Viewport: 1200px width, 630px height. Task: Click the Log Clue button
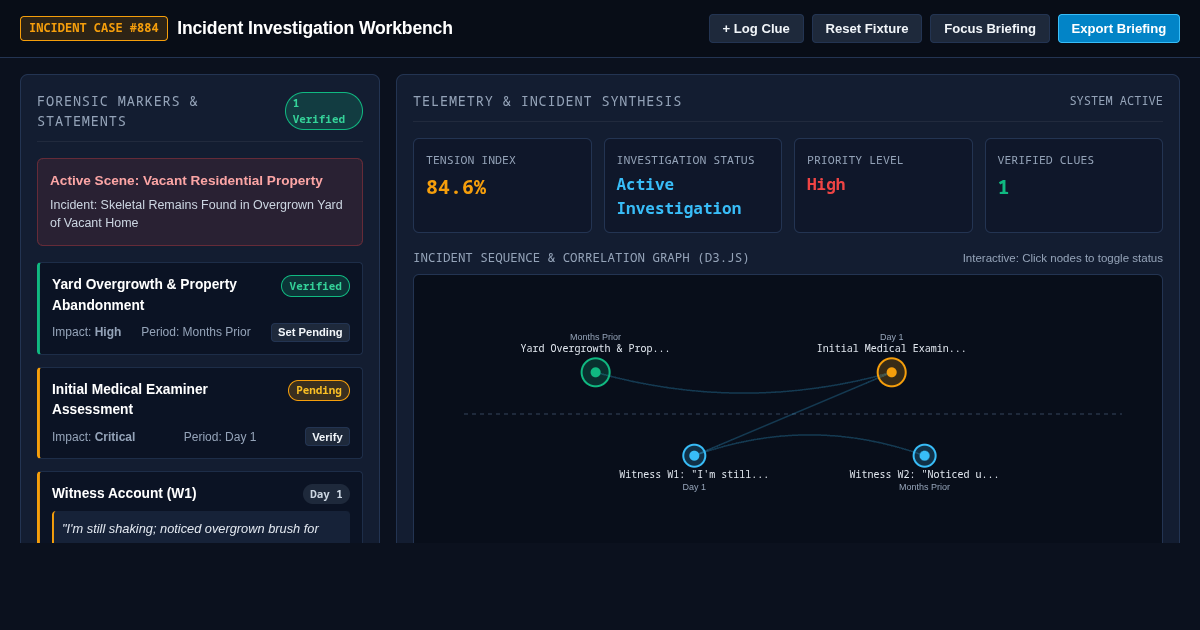756,28
